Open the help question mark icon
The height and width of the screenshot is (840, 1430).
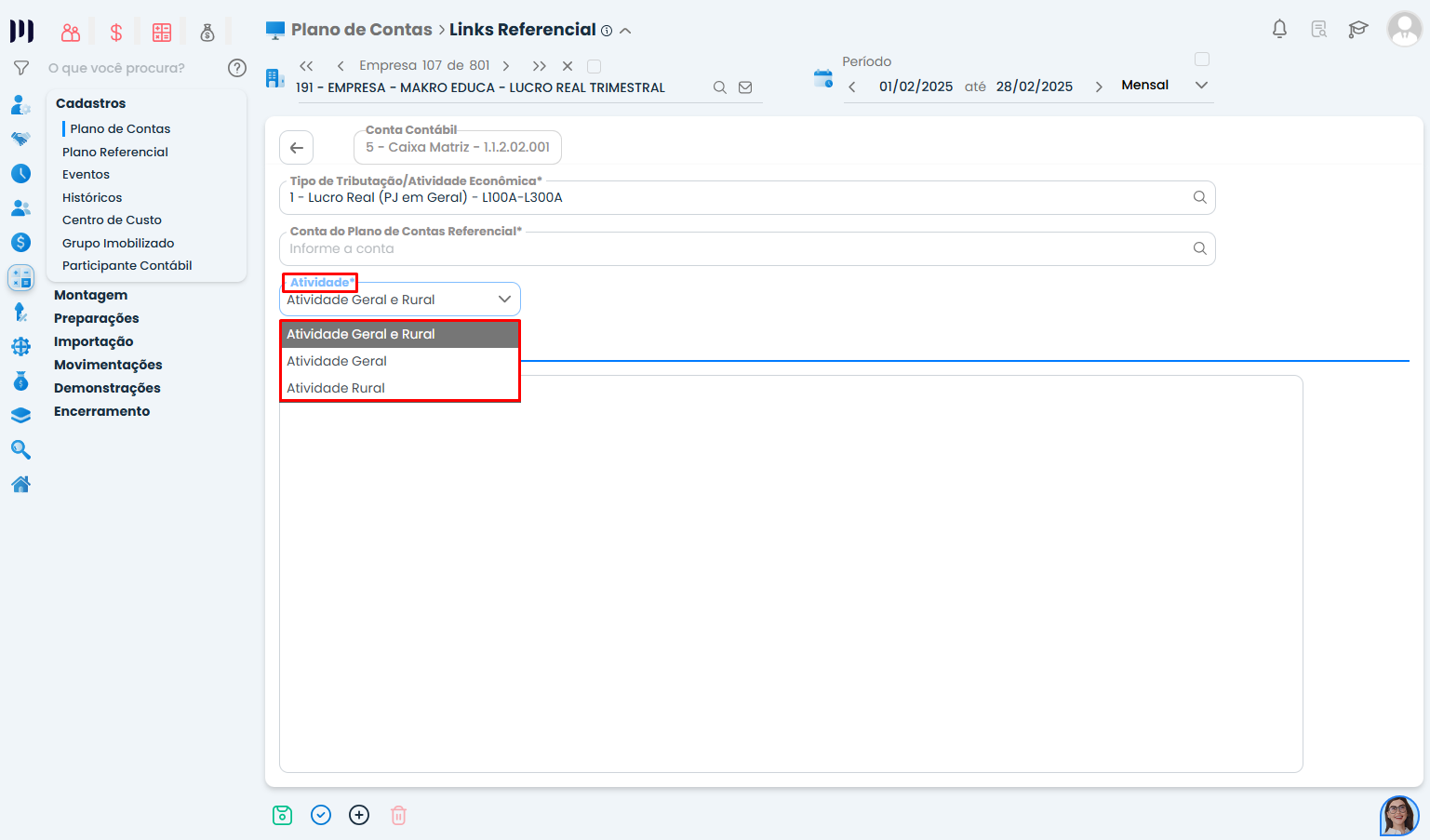click(237, 68)
